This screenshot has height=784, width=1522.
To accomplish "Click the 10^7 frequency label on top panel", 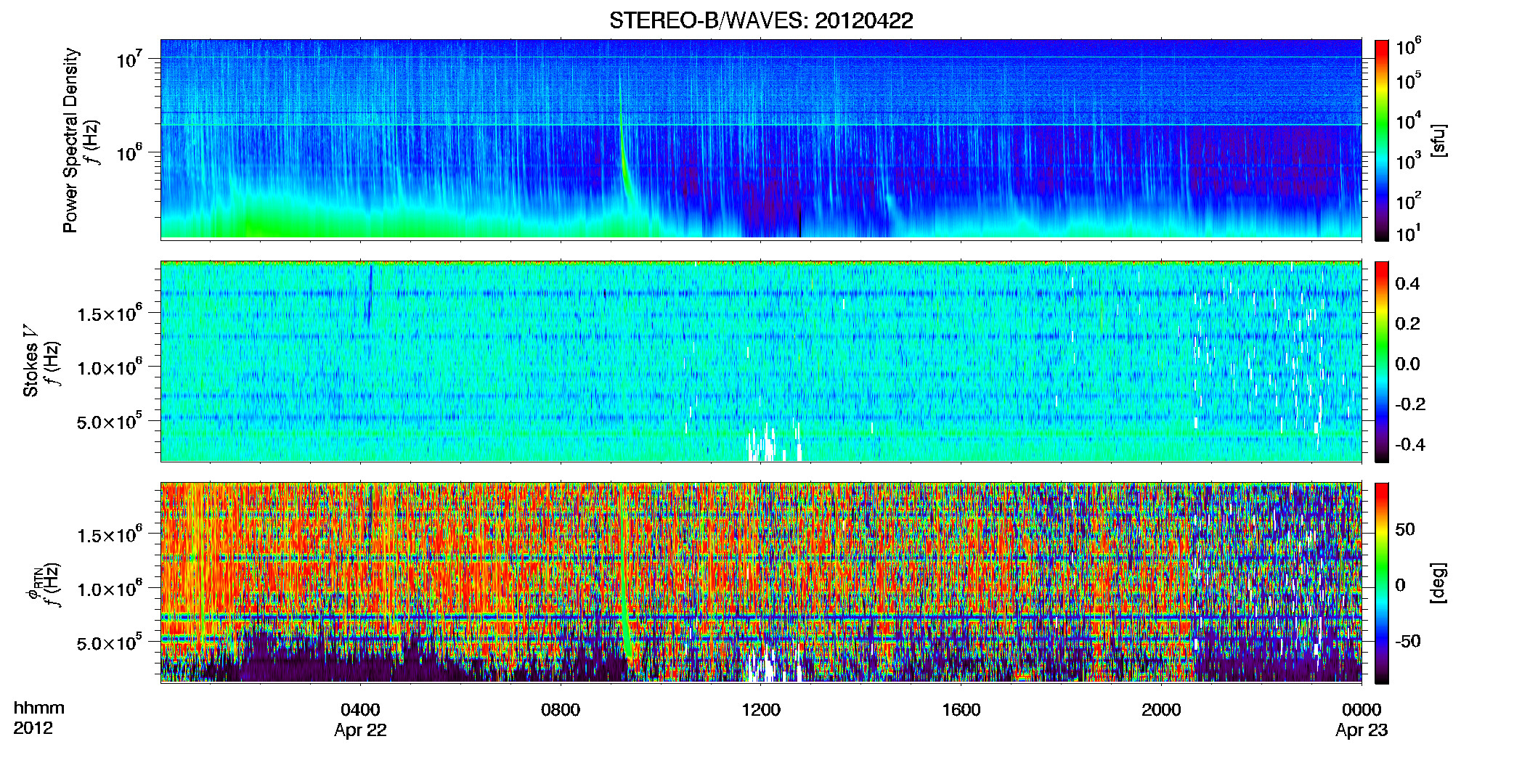I will click(131, 60).
